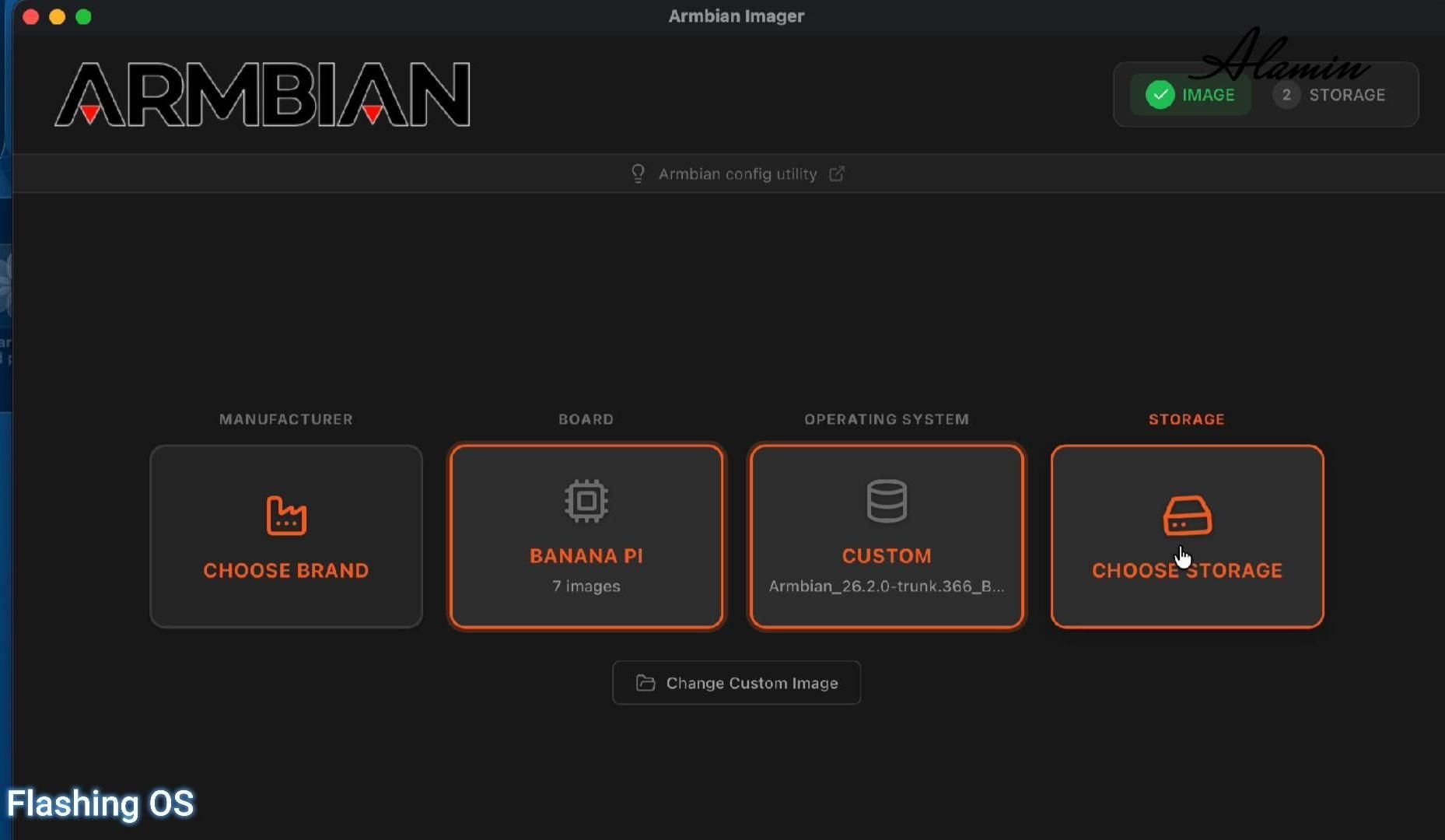Click the BOARD column label
Image resolution: width=1445 pixels, height=840 pixels.
click(x=586, y=419)
